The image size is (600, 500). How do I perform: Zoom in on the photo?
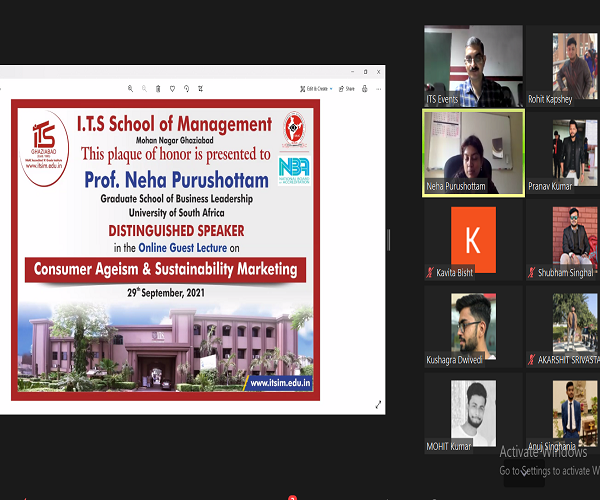(x=130, y=89)
